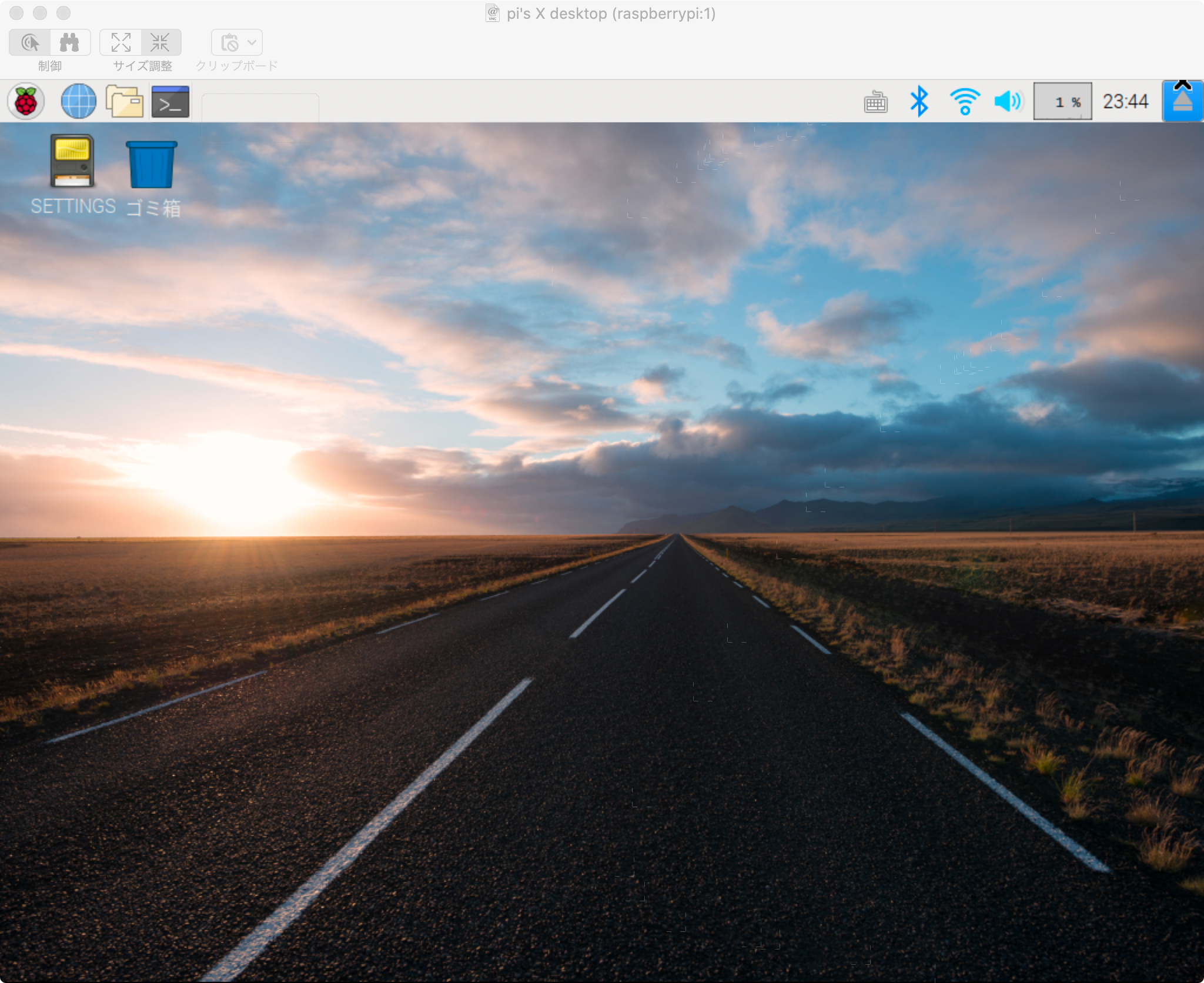Launch the web browser globe icon
The height and width of the screenshot is (983, 1204).
pos(79,101)
